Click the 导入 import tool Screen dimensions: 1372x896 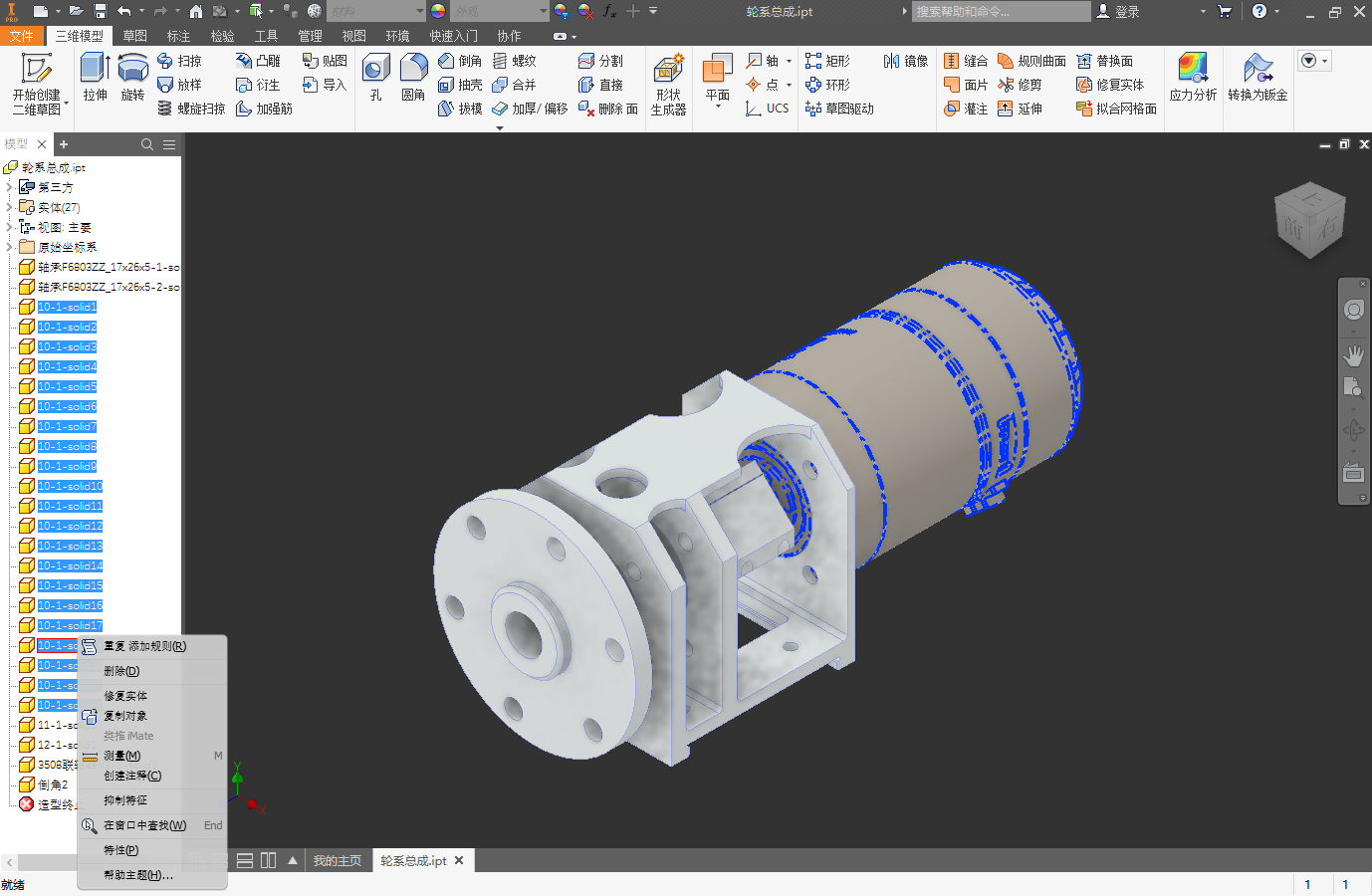(325, 85)
